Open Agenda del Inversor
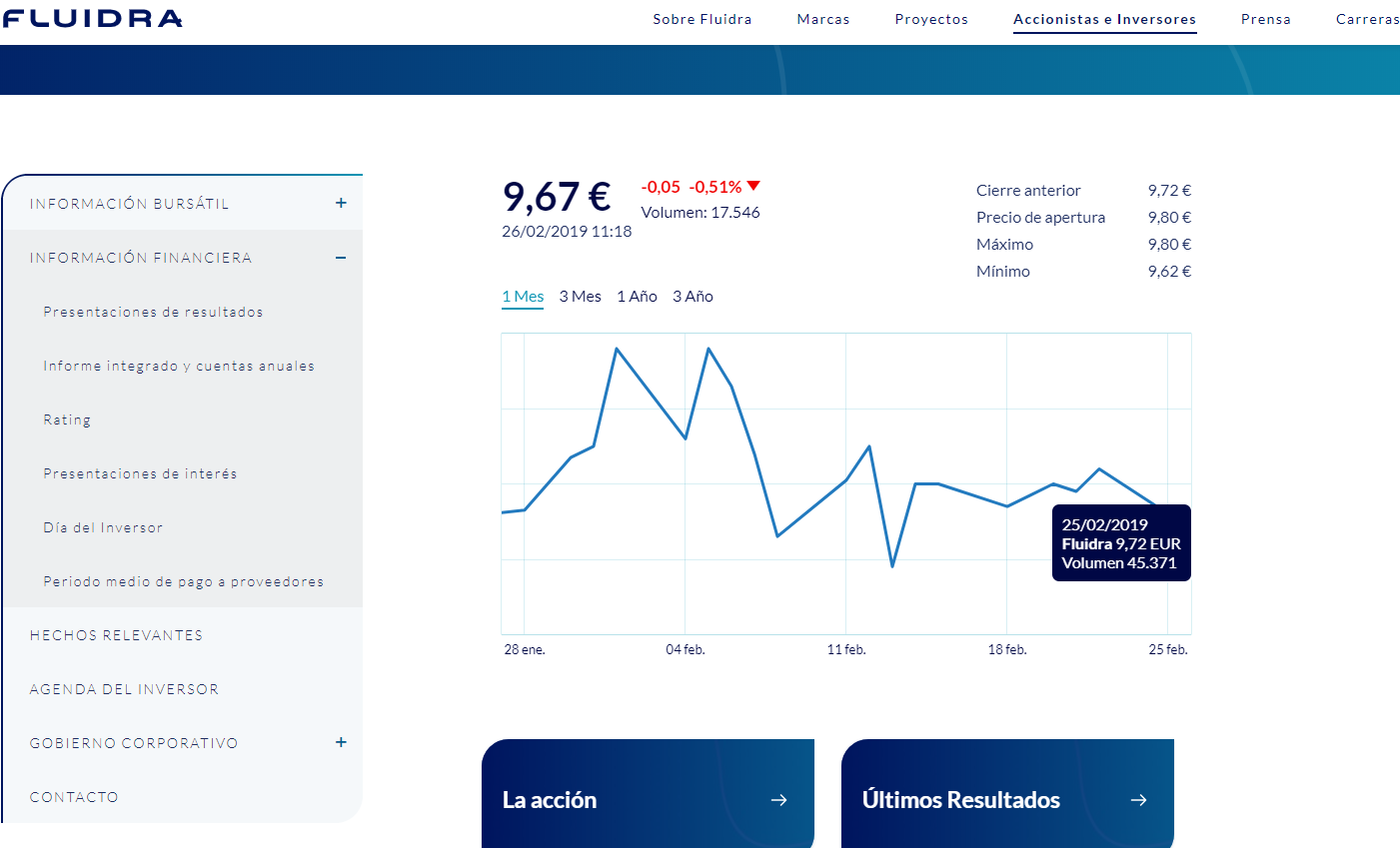Image resolution: width=1400 pixels, height=848 pixels. pyautogui.click(x=124, y=689)
